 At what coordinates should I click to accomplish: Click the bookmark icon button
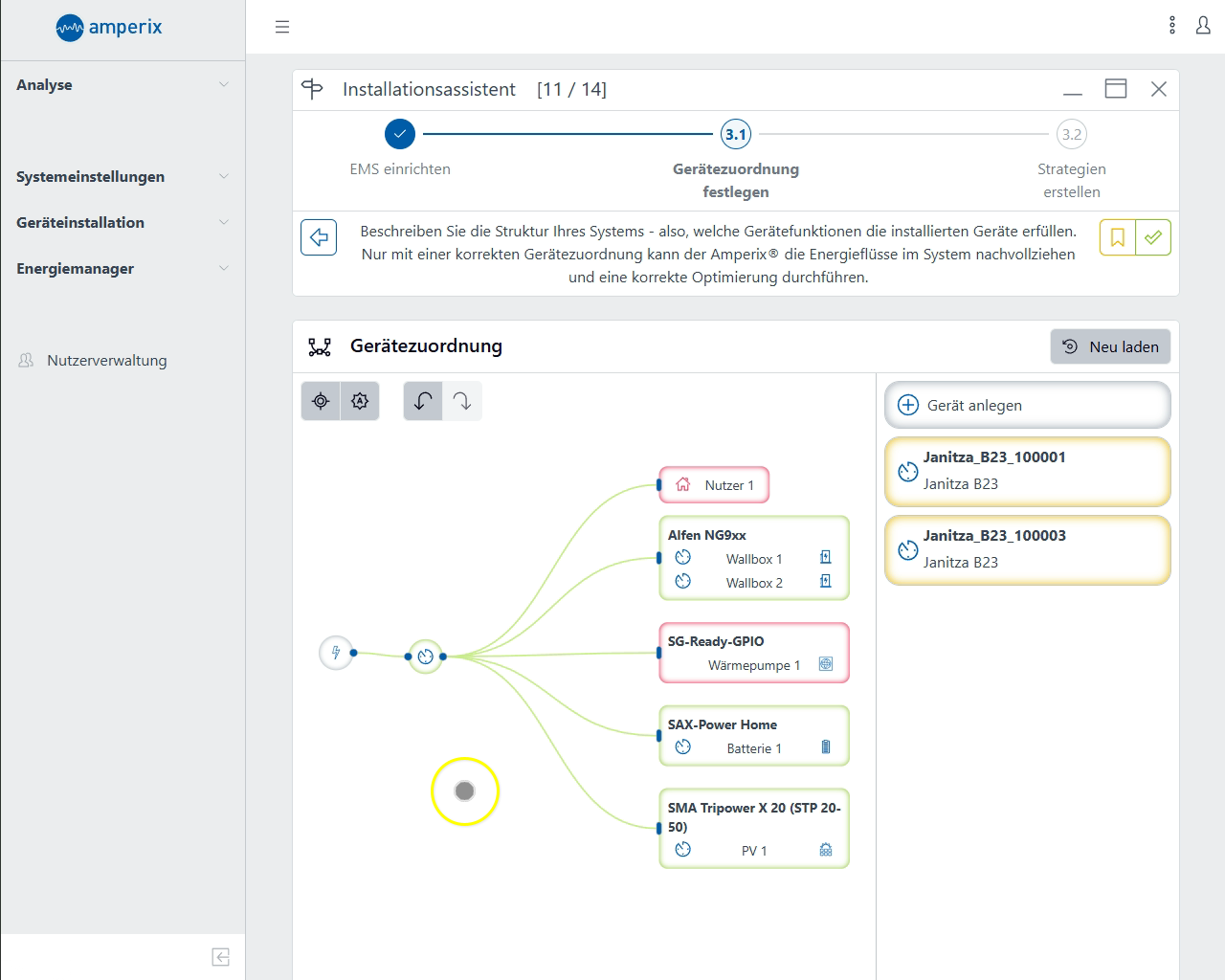(1118, 237)
